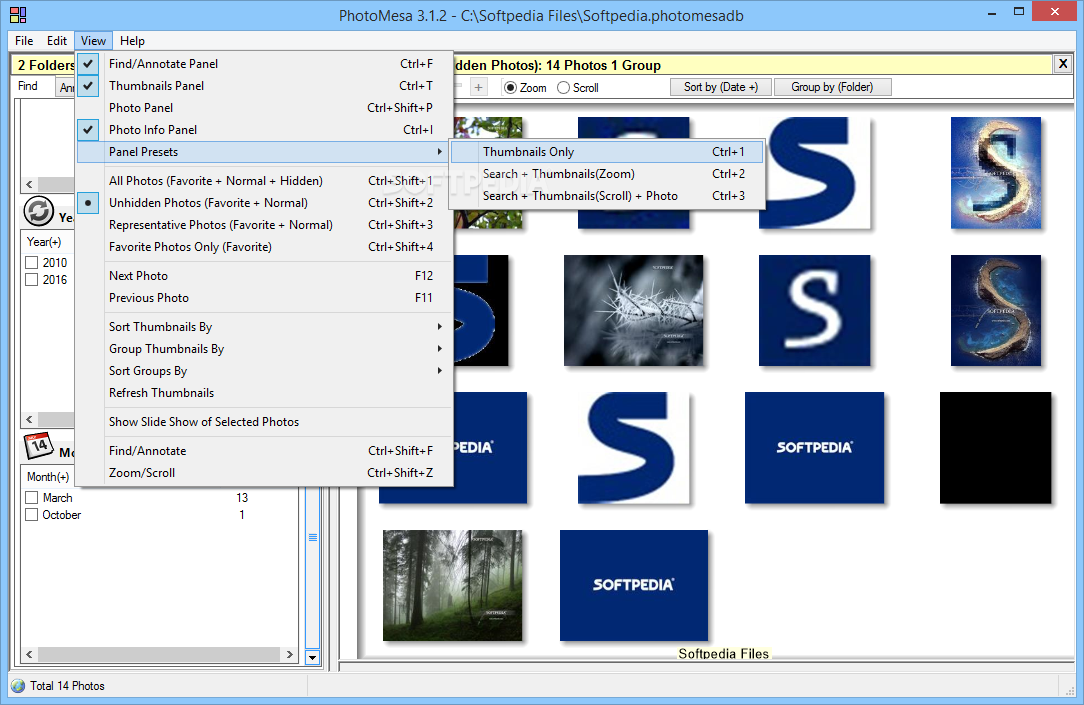The height and width of the screenshot is (705, 1084).
Task: Choose Search + Thumbnails(Zoom) preset
Action: [607, 174]
